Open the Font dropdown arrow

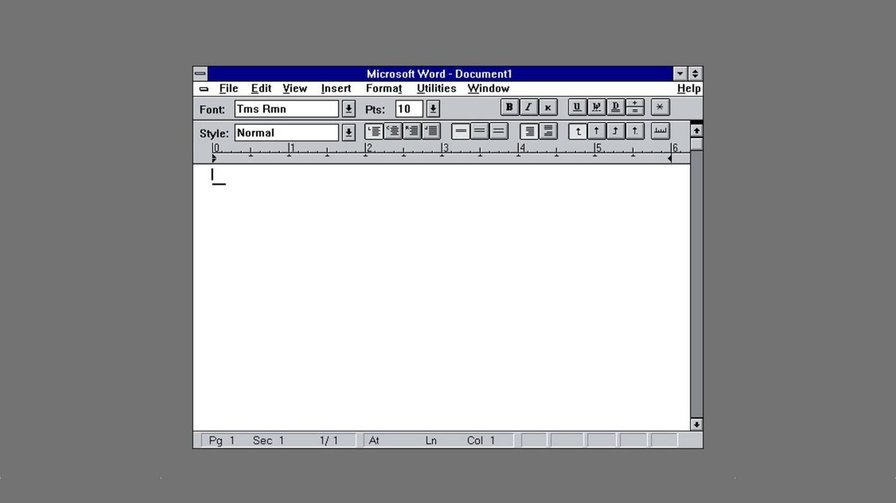coord(348,109)
